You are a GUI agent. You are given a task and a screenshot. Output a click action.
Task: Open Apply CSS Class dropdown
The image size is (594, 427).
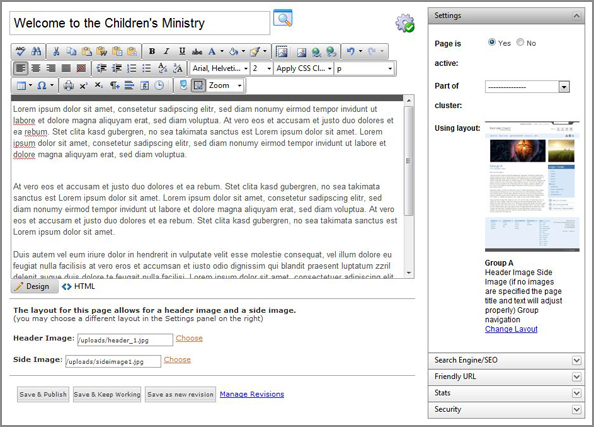[304, 69]
